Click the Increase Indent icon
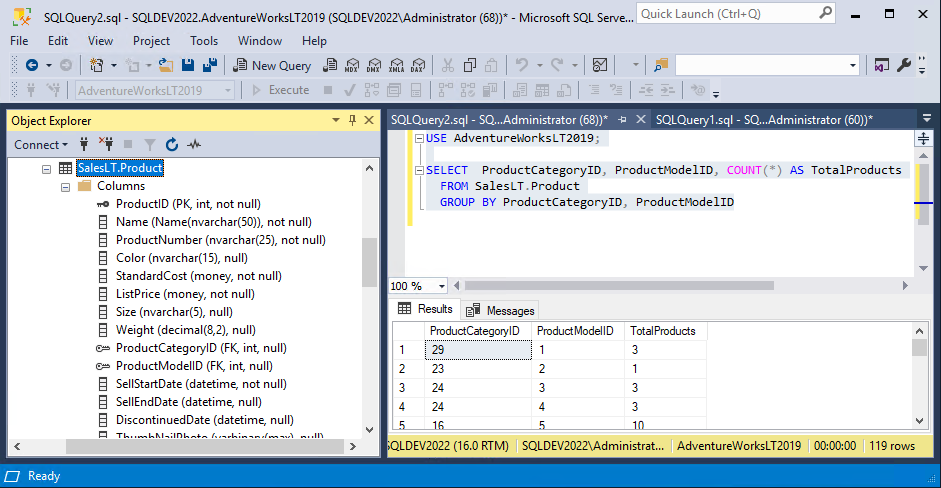The image size is (941, 488). [x=667, y=91]
